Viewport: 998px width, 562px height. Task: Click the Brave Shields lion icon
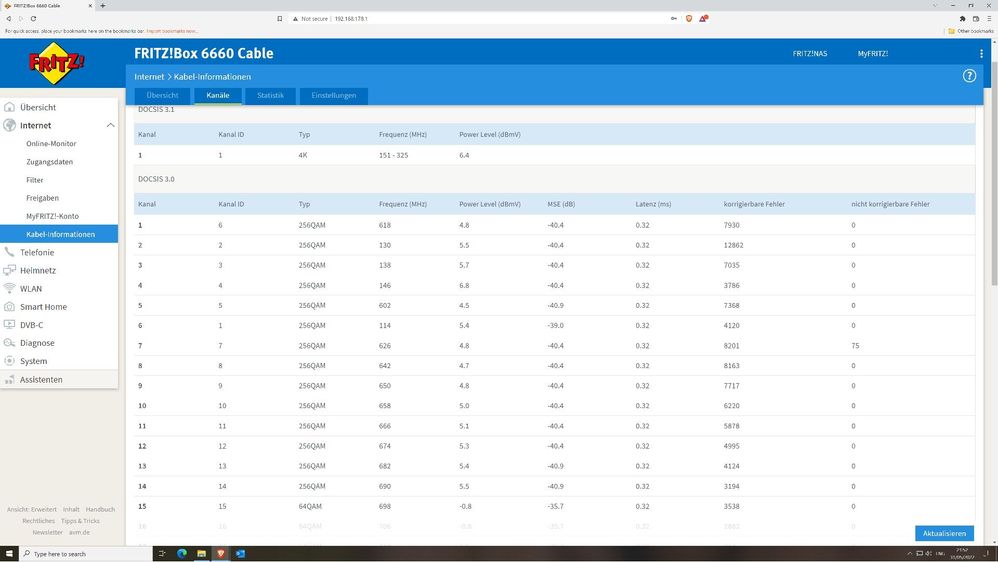pyautogui.click(x=689, y=18)
